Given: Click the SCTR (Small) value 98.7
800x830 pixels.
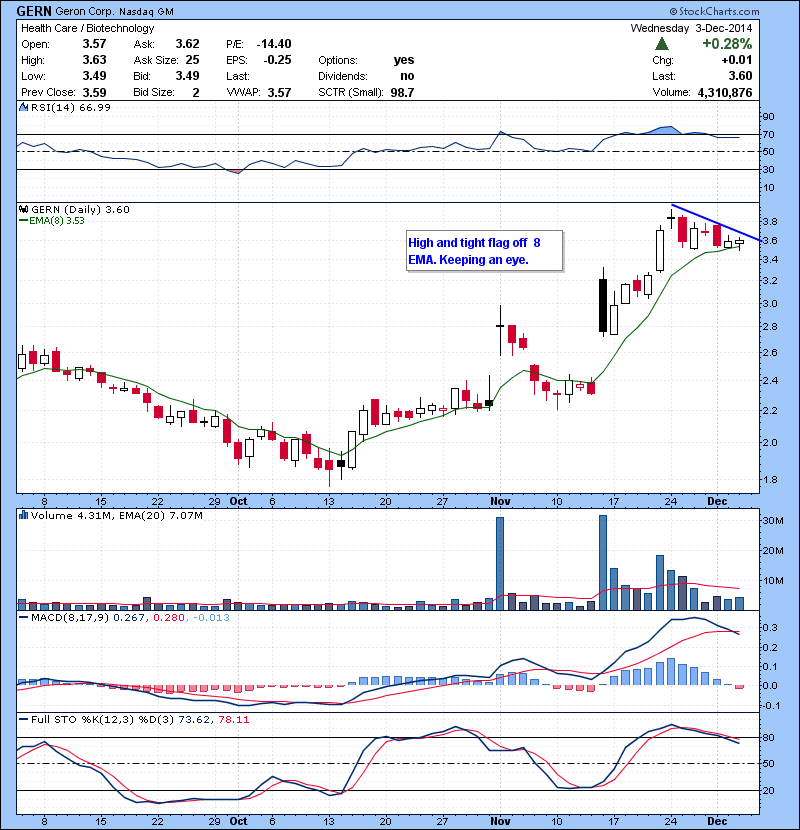Looking at the screenshot, I should coord(402,92).
